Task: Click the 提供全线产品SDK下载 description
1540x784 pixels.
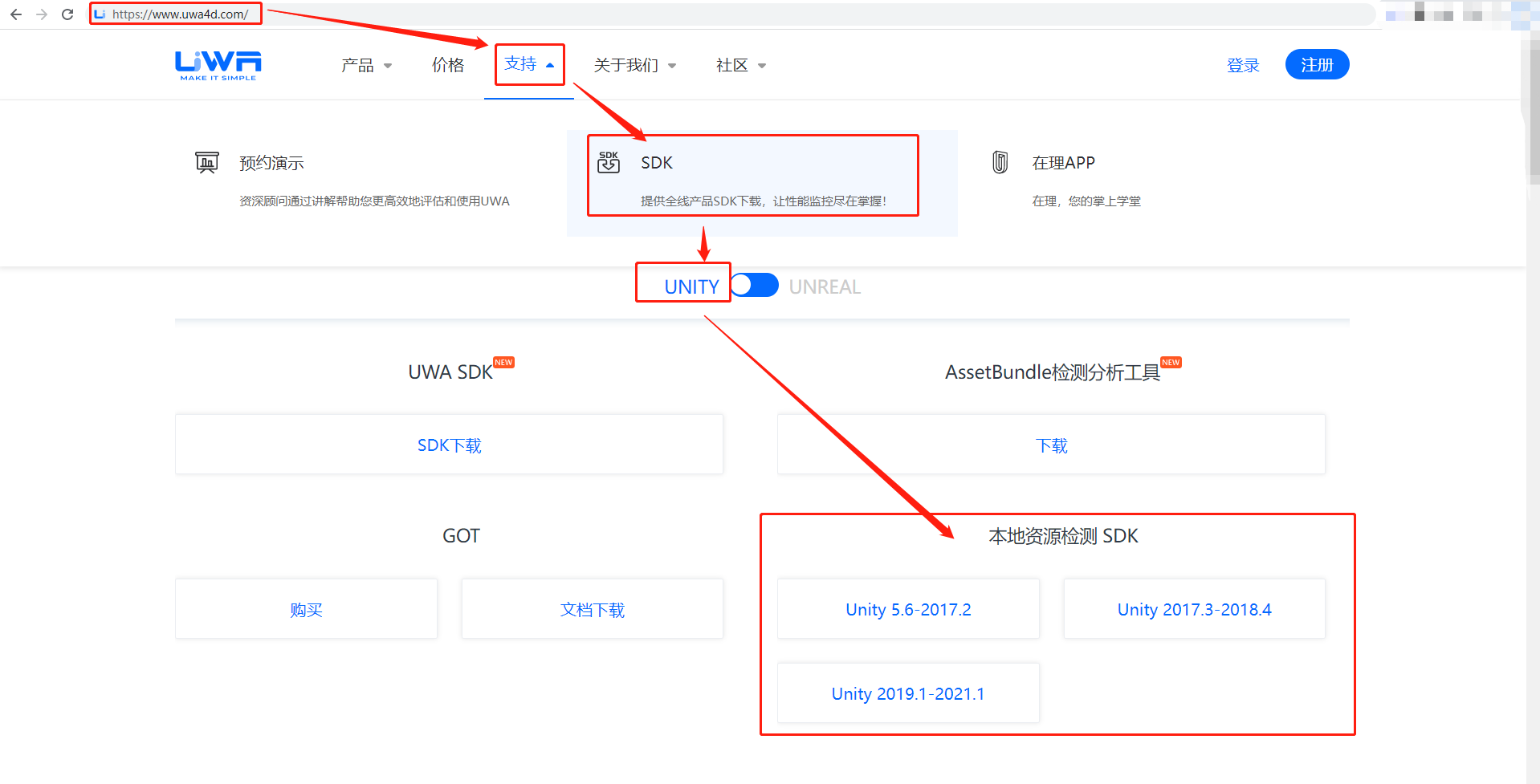Action: coord(764,201)
